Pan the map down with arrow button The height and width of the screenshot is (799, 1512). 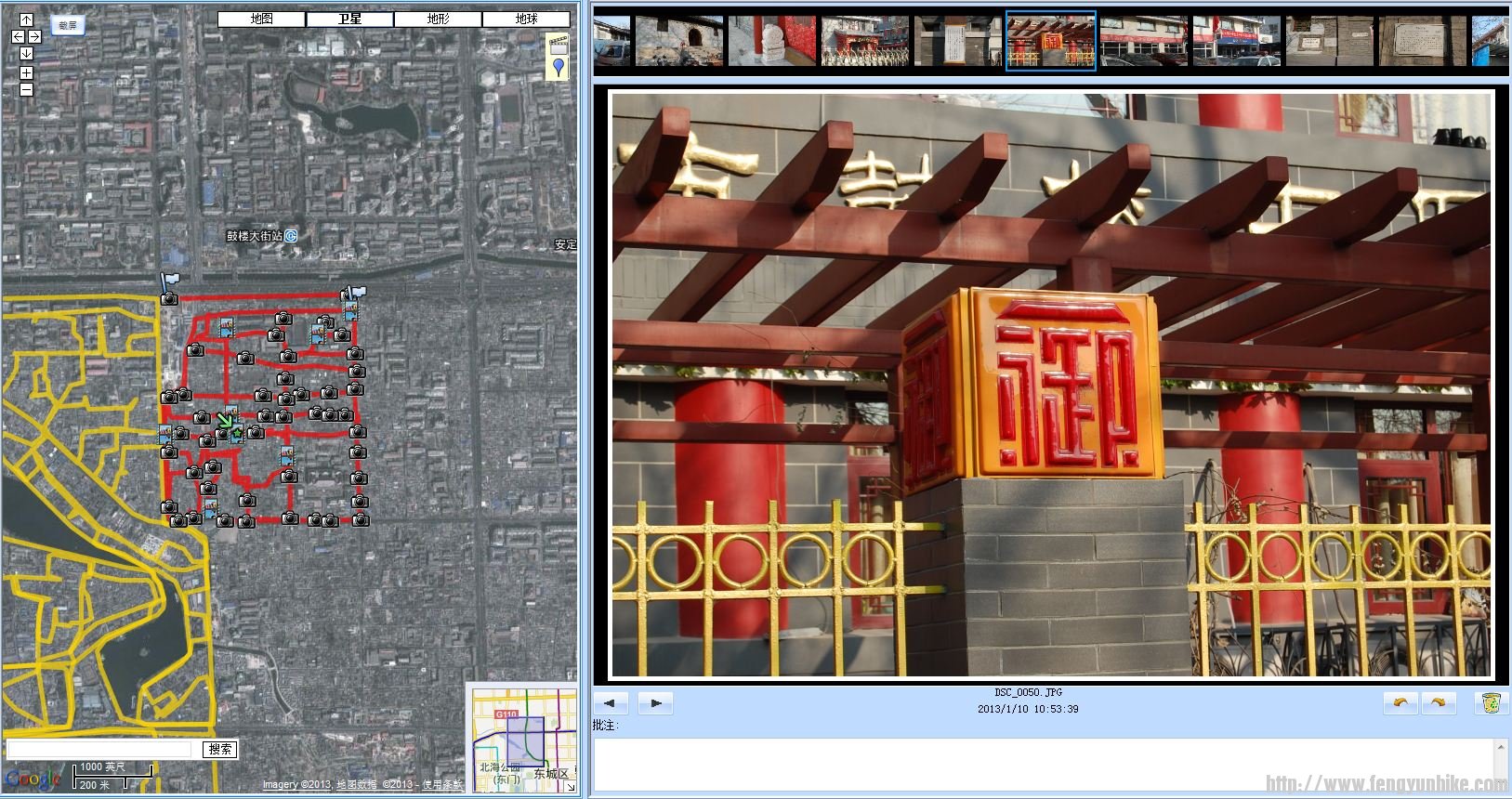[26, 53]
